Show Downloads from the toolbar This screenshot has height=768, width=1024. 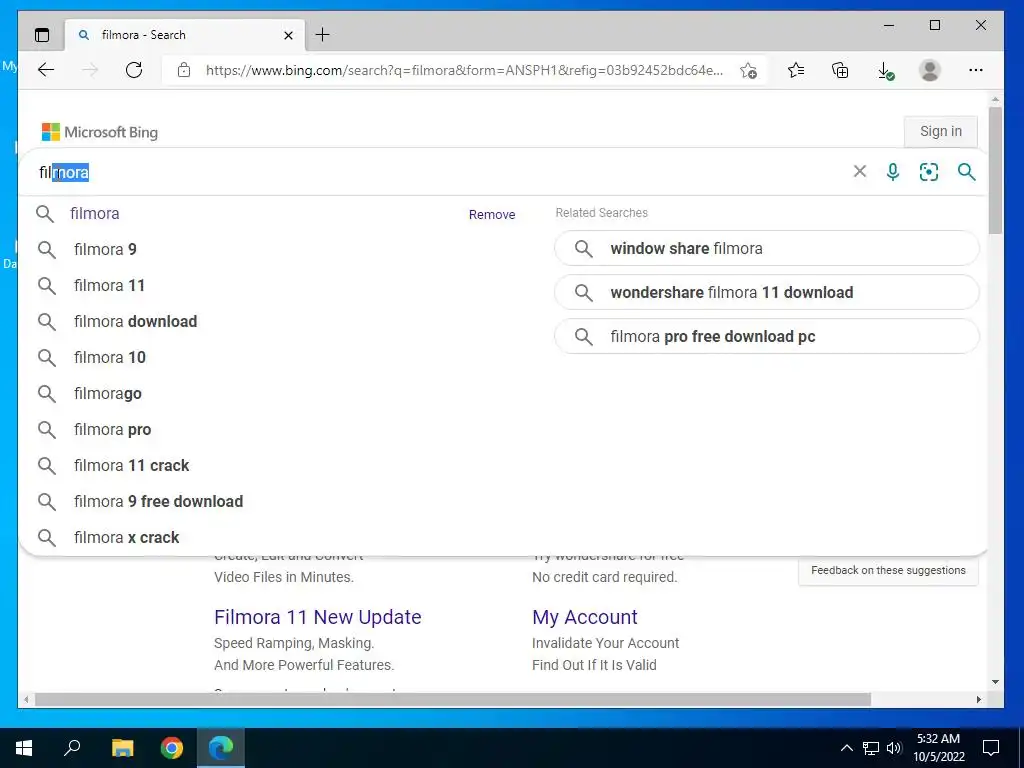[885, 70]
